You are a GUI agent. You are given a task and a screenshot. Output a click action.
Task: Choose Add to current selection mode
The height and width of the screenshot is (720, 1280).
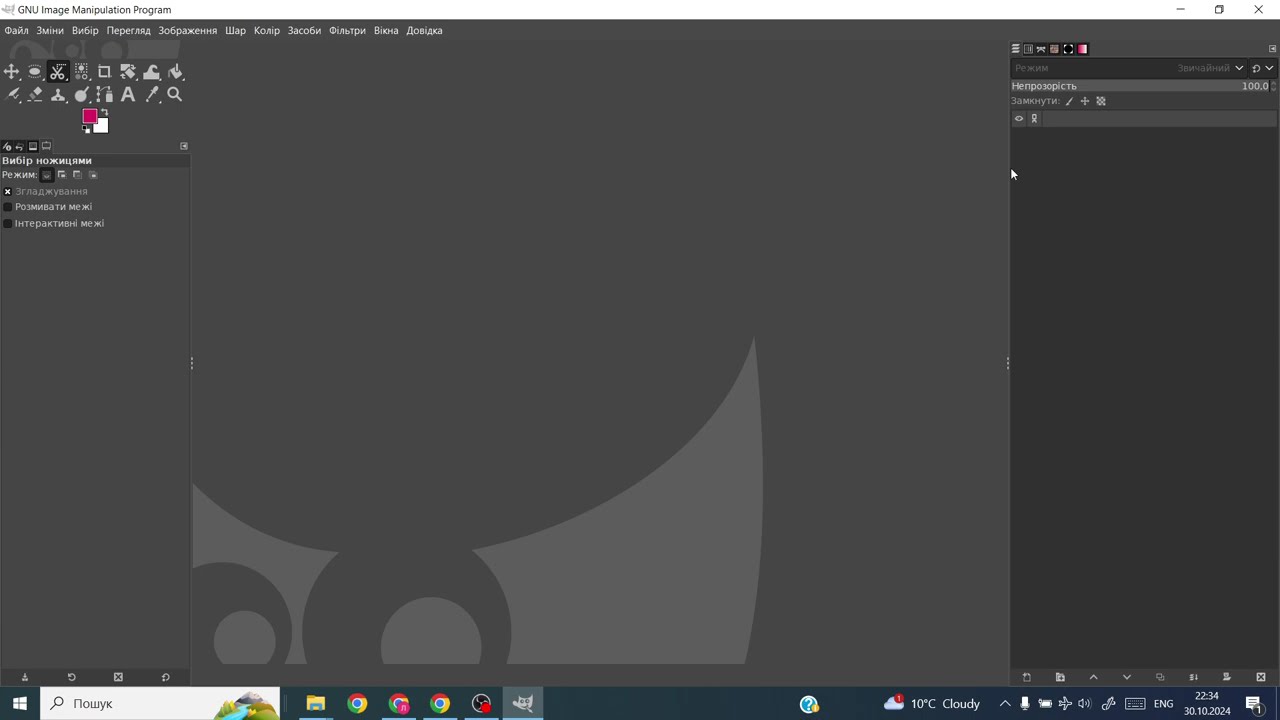(x=61, y=175)
